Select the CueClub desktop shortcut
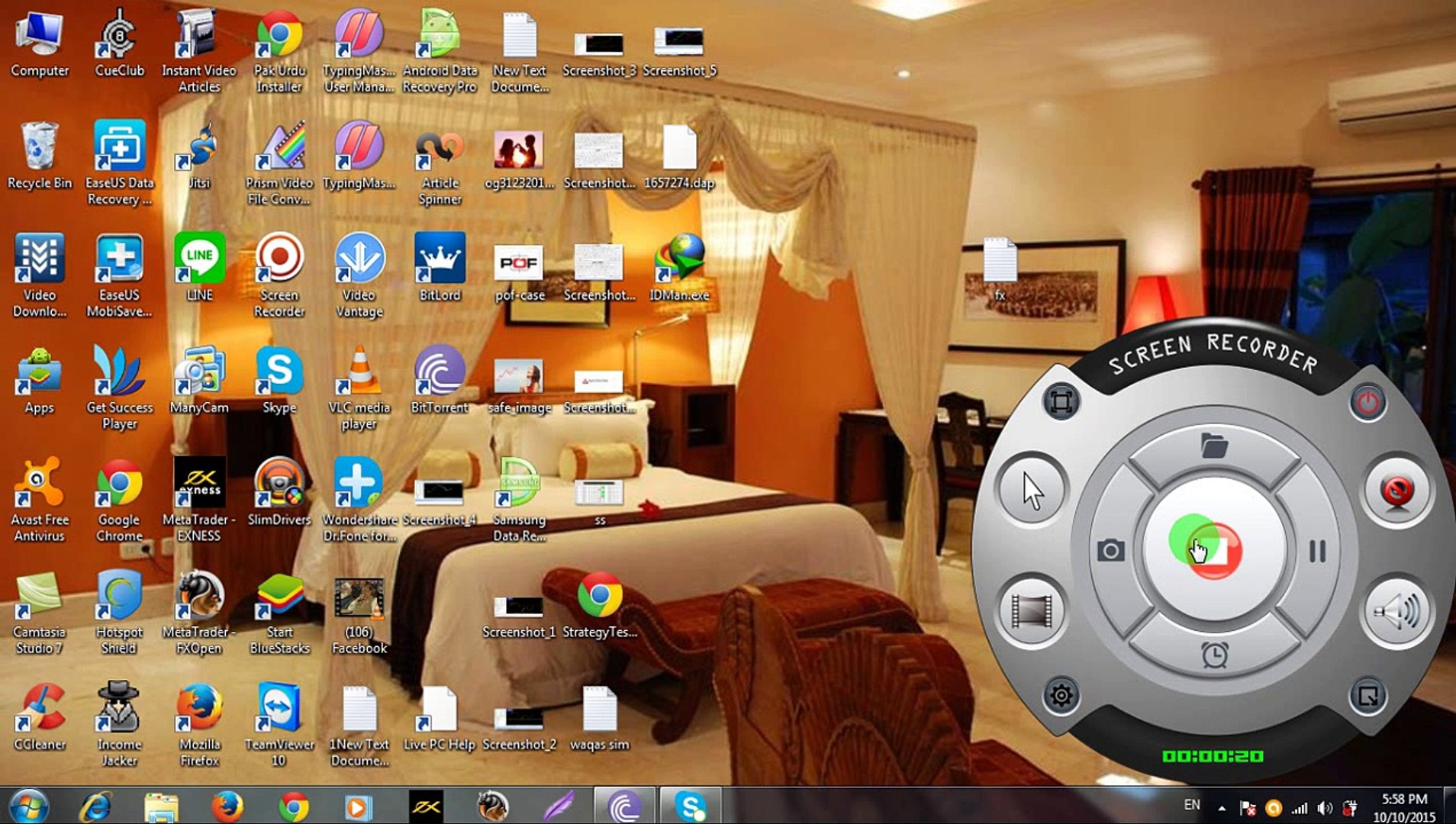The image size is (1456, 824). tap(119, 43)
